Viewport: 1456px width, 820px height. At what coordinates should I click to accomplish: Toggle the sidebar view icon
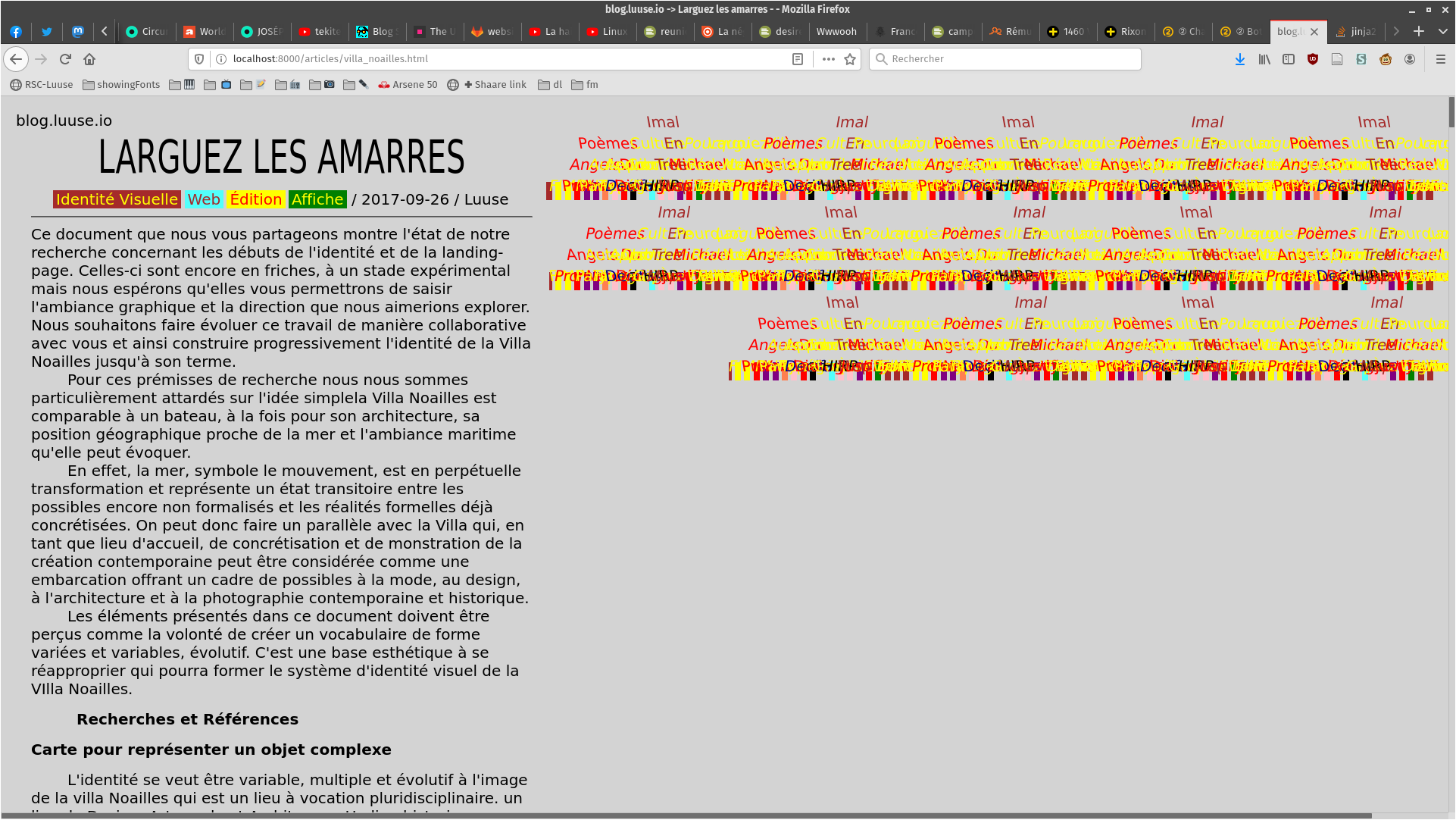(1289, 59)
